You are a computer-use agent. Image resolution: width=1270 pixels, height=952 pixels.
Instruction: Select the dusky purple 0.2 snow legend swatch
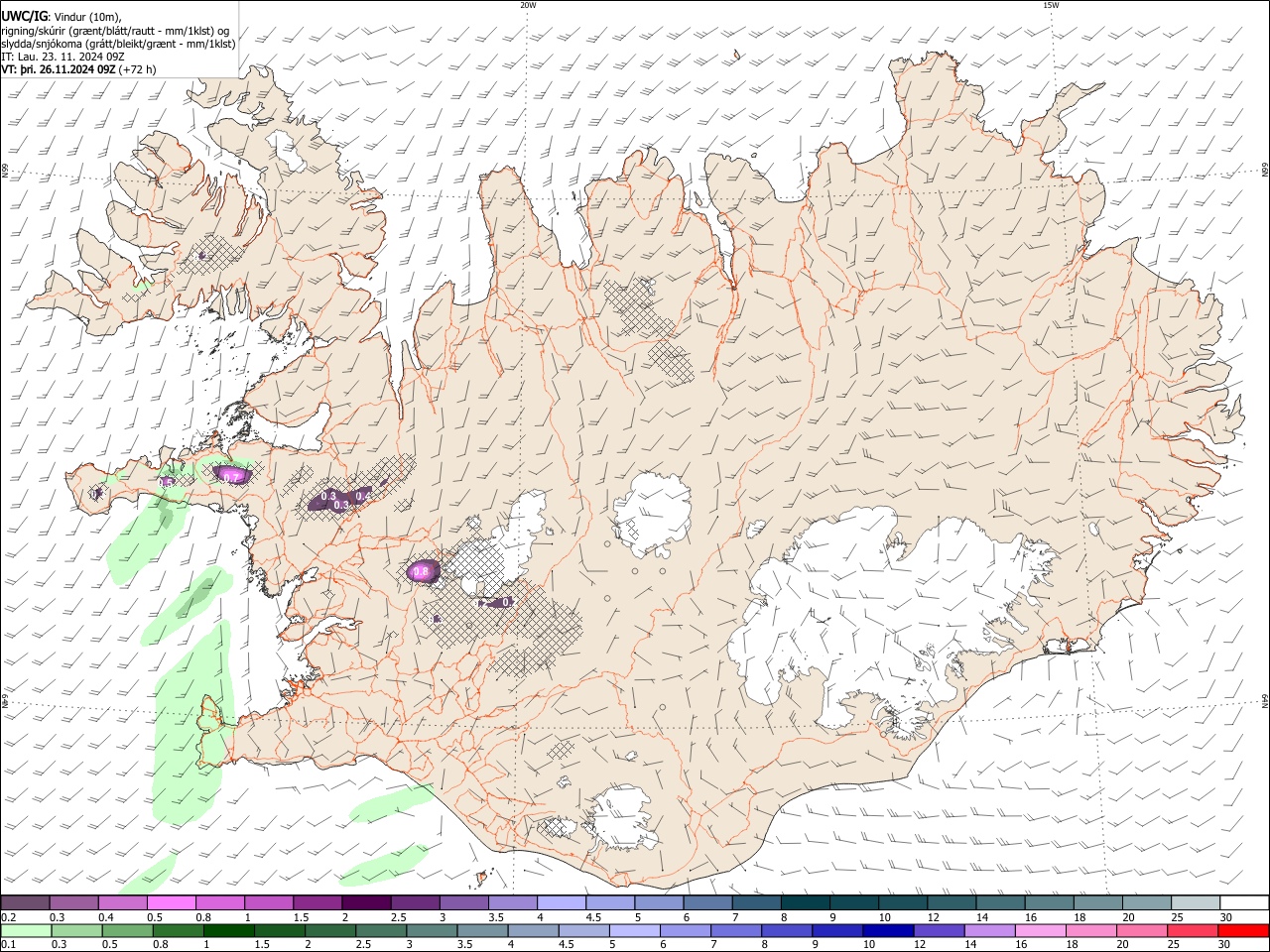tap(25, 903)
